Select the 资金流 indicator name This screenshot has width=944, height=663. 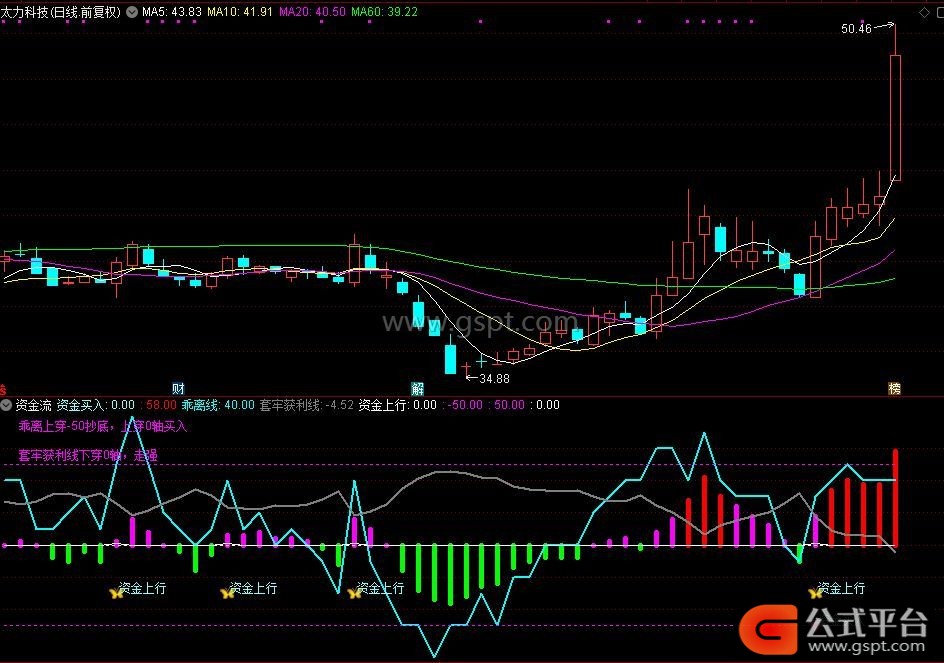33,405
